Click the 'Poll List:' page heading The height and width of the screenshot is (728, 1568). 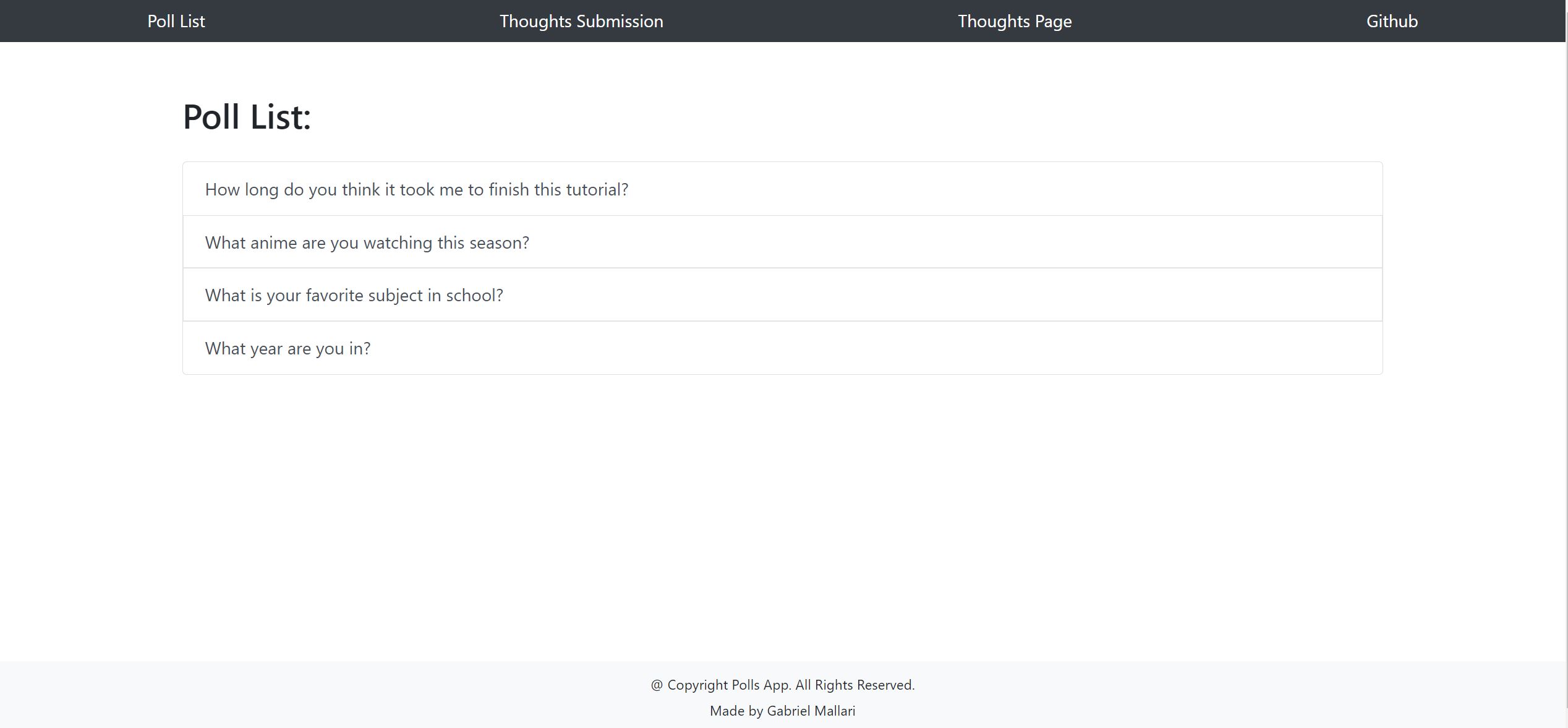click(247, 116)
